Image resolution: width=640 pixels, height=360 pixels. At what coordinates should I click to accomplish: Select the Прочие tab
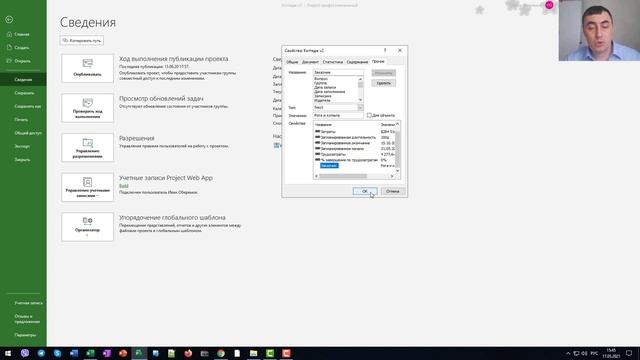(378, 61)
